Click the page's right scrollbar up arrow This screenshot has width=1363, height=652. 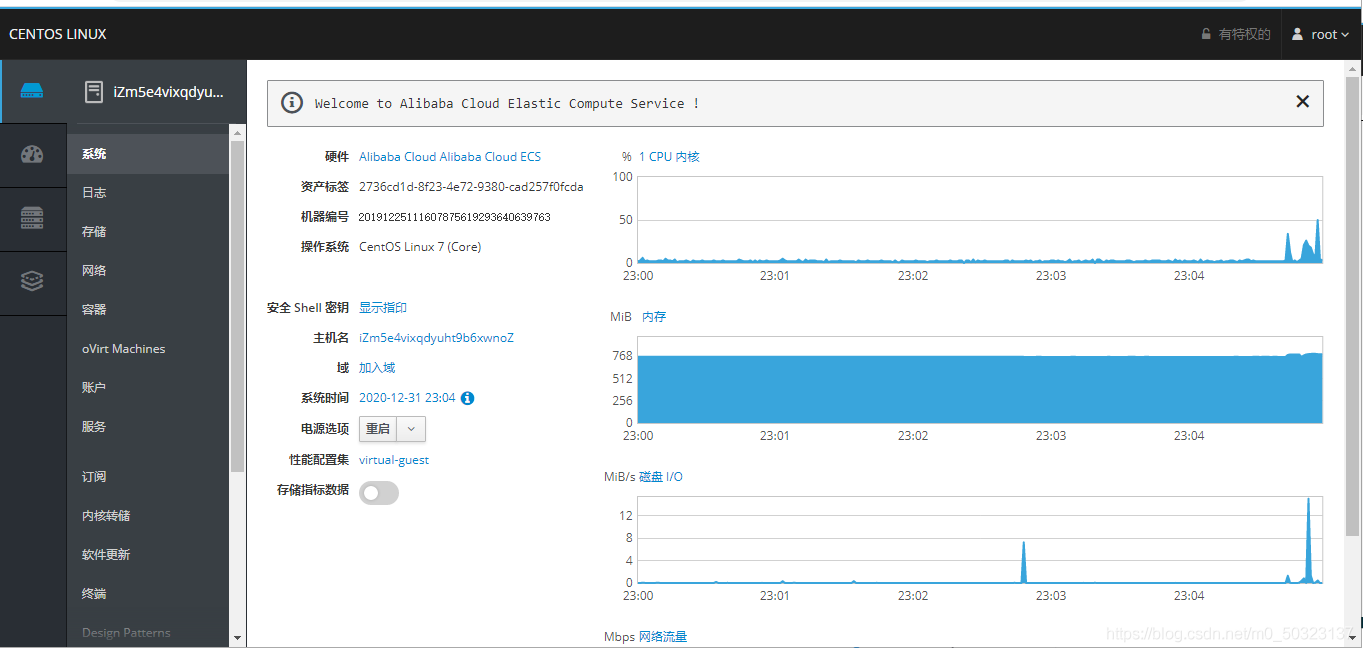[x=1354, y=69]
